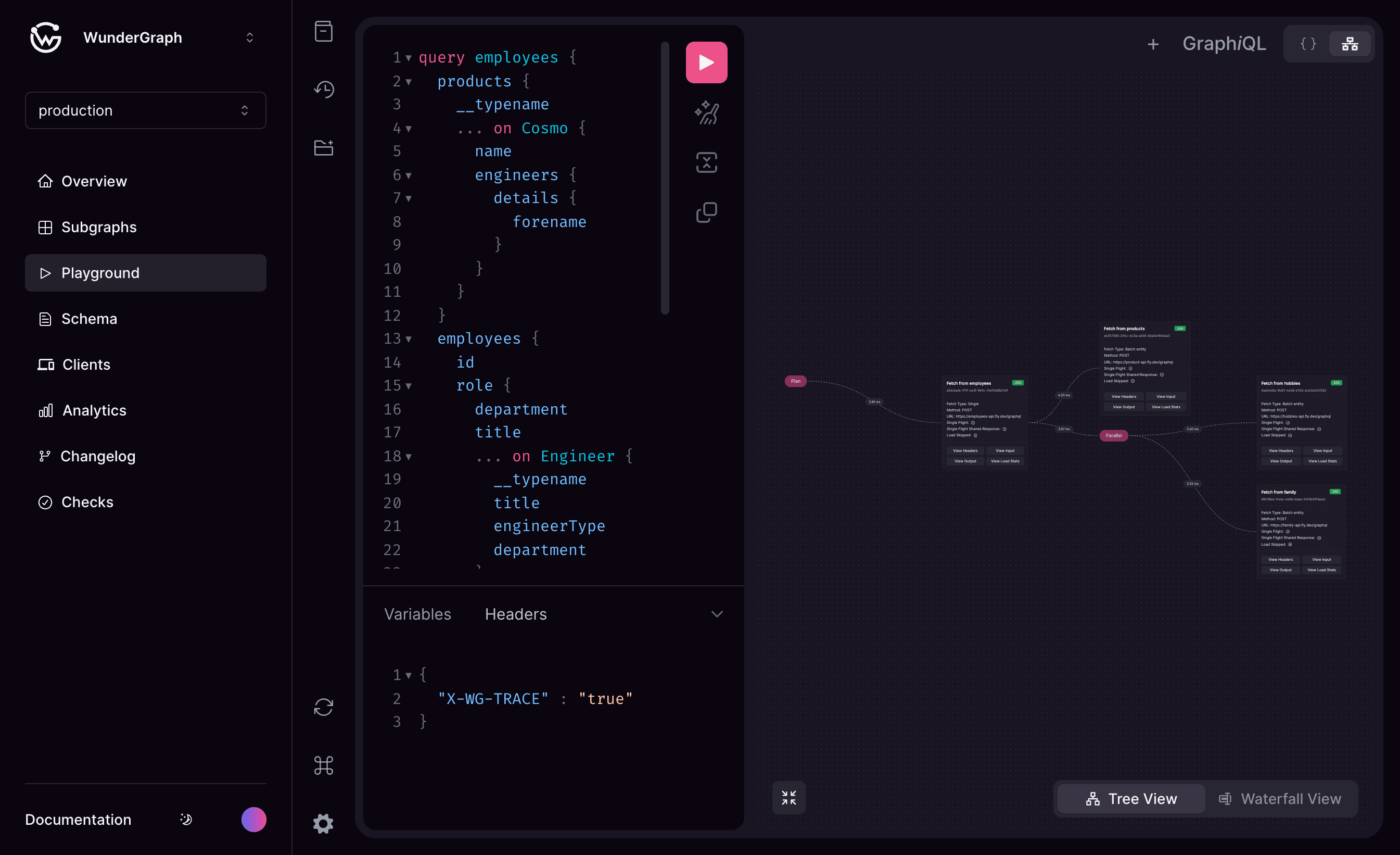Add a new tab with plus icon
Image resolution: width=1400 pixels, height=855 pixels.
(x=1153, y=44)
